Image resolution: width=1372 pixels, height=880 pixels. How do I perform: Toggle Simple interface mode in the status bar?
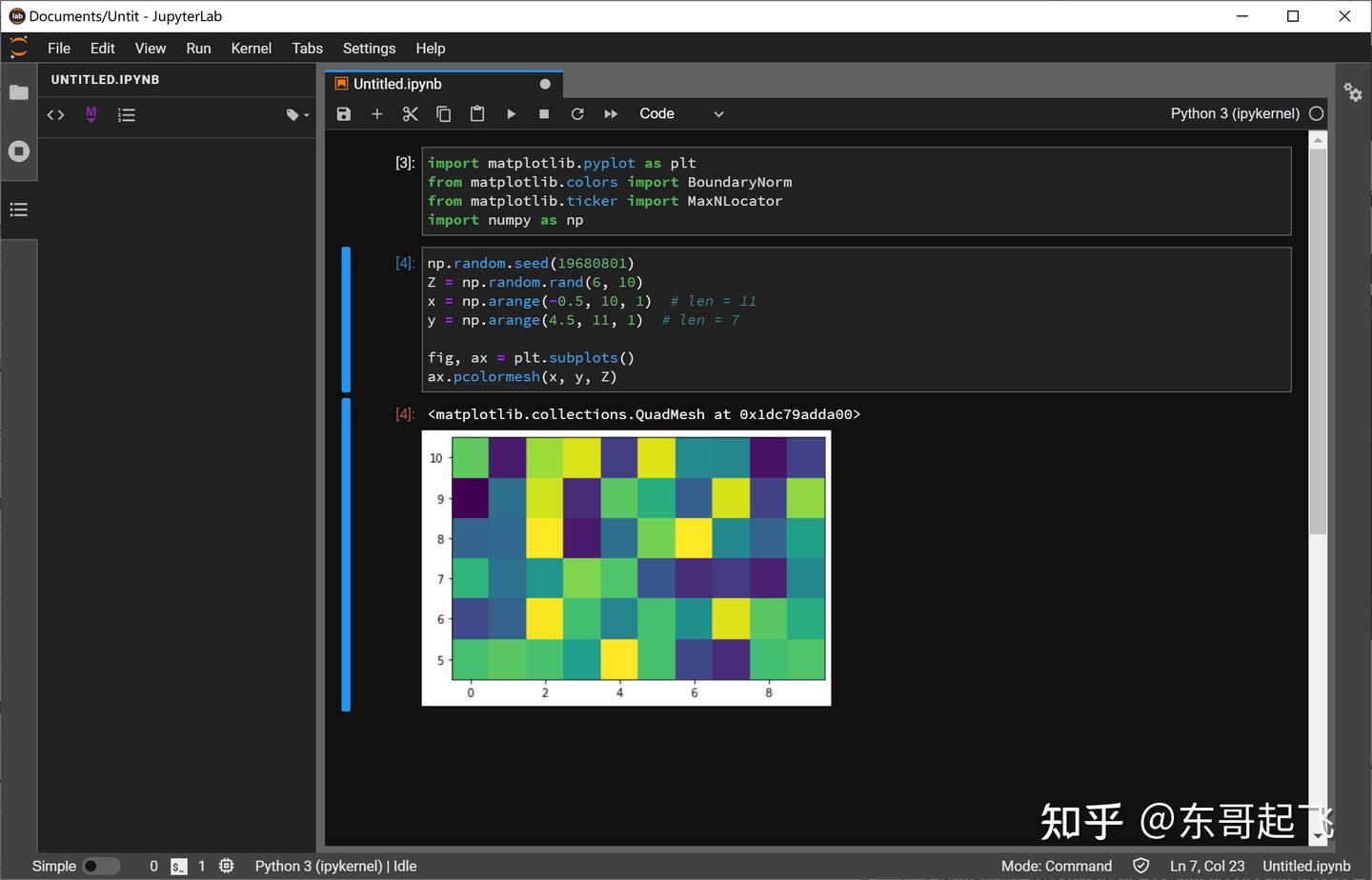coord(102,866)
